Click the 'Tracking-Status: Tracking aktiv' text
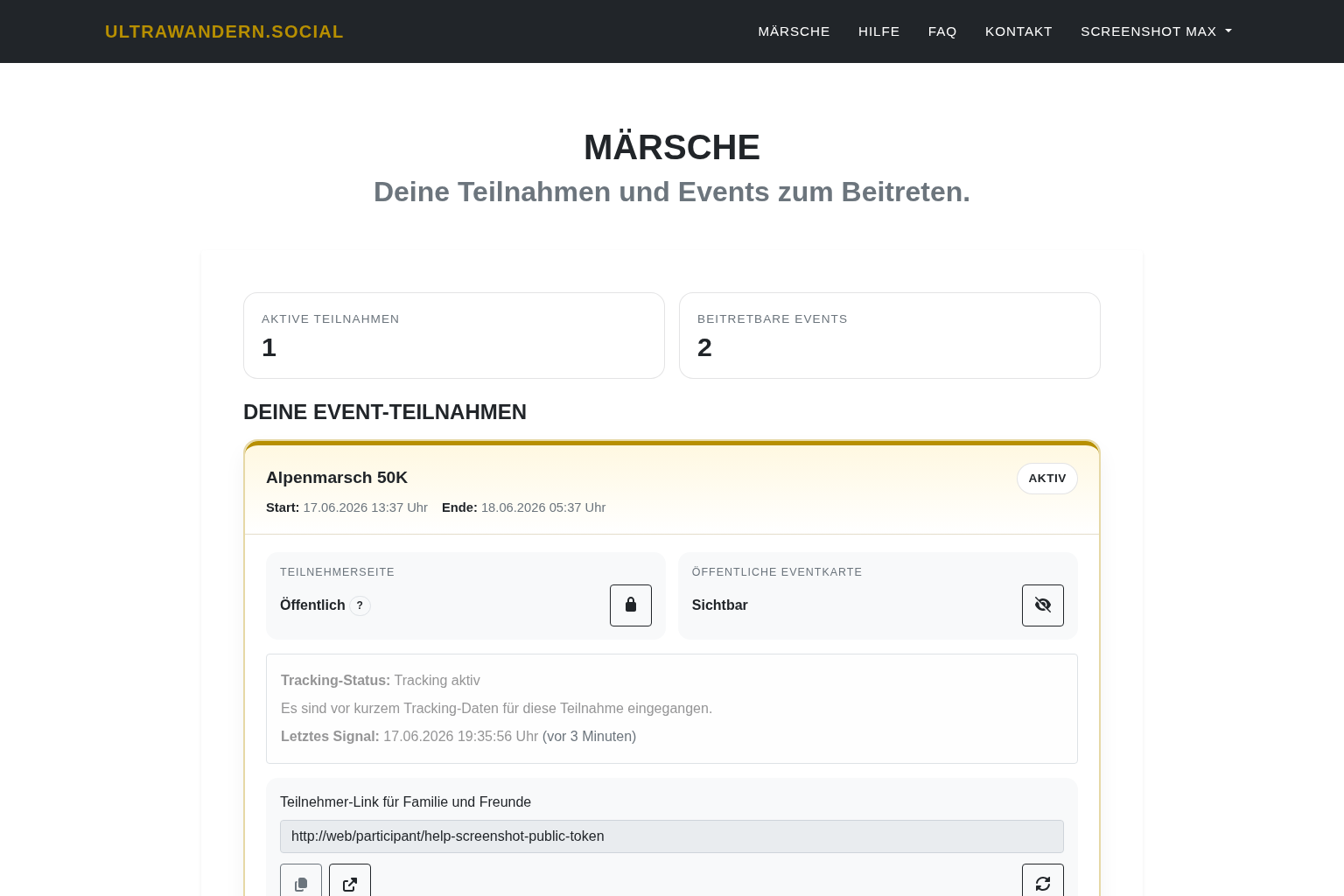The image size is (1344, 896). pyautogui.click(x=381, y=681)
